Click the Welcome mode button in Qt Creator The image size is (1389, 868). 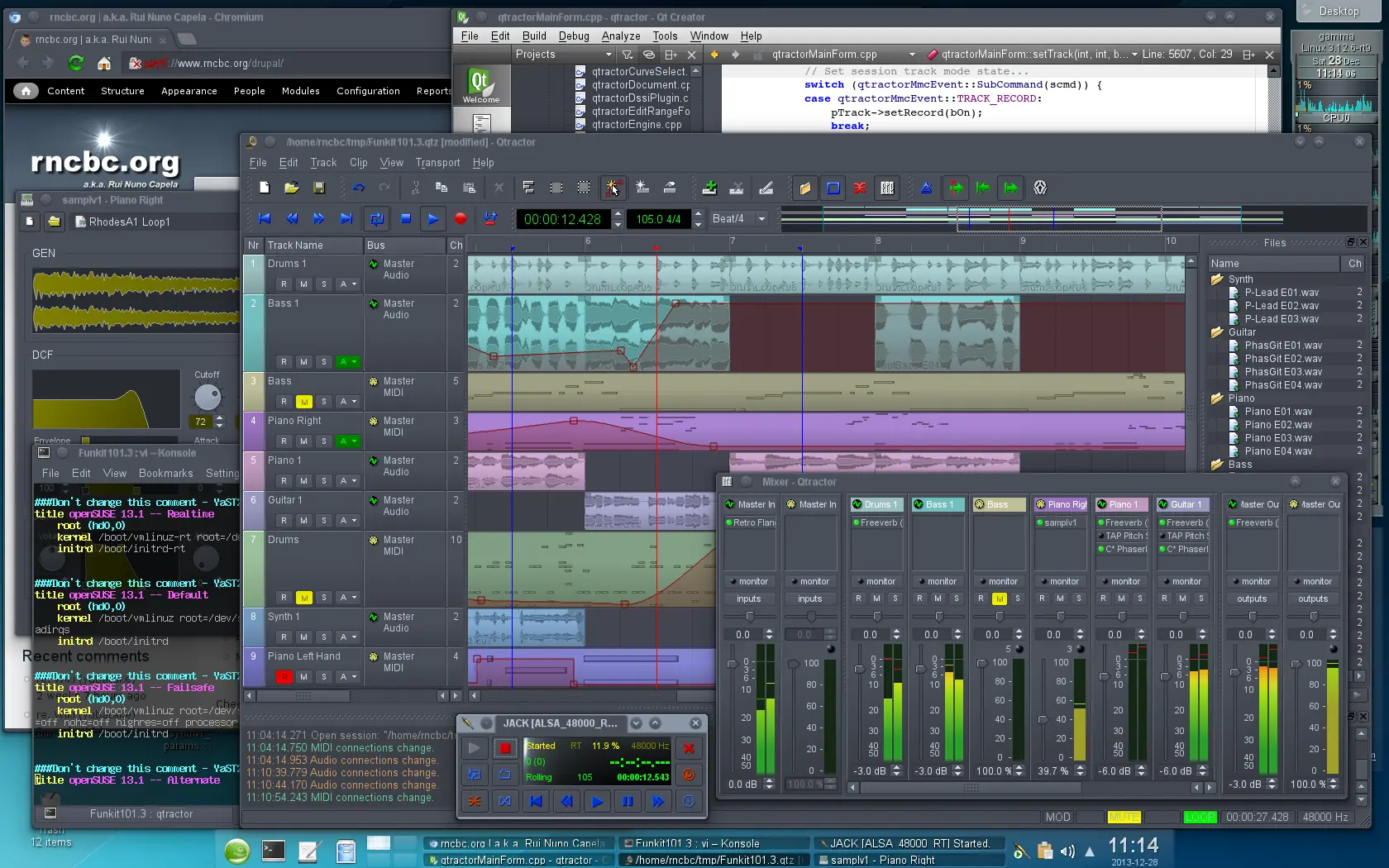[x=481, y=85]
